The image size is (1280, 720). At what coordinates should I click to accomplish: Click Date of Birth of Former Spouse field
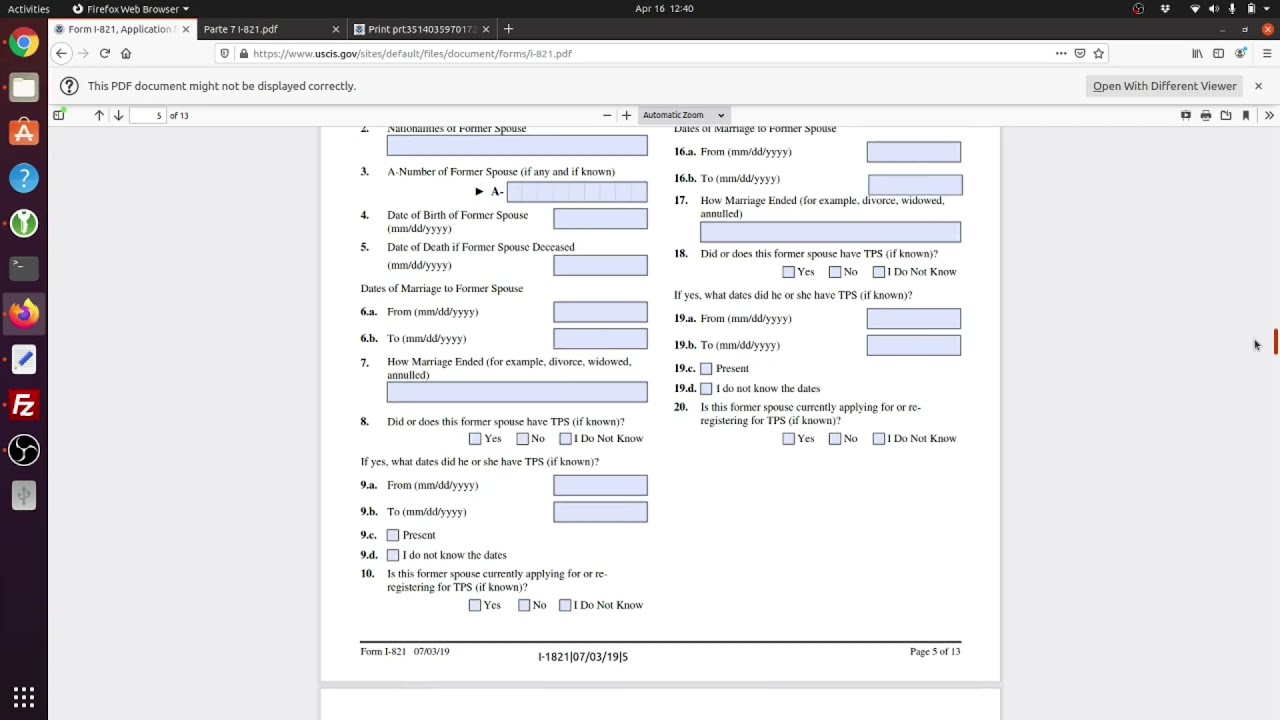pos(600,219)
